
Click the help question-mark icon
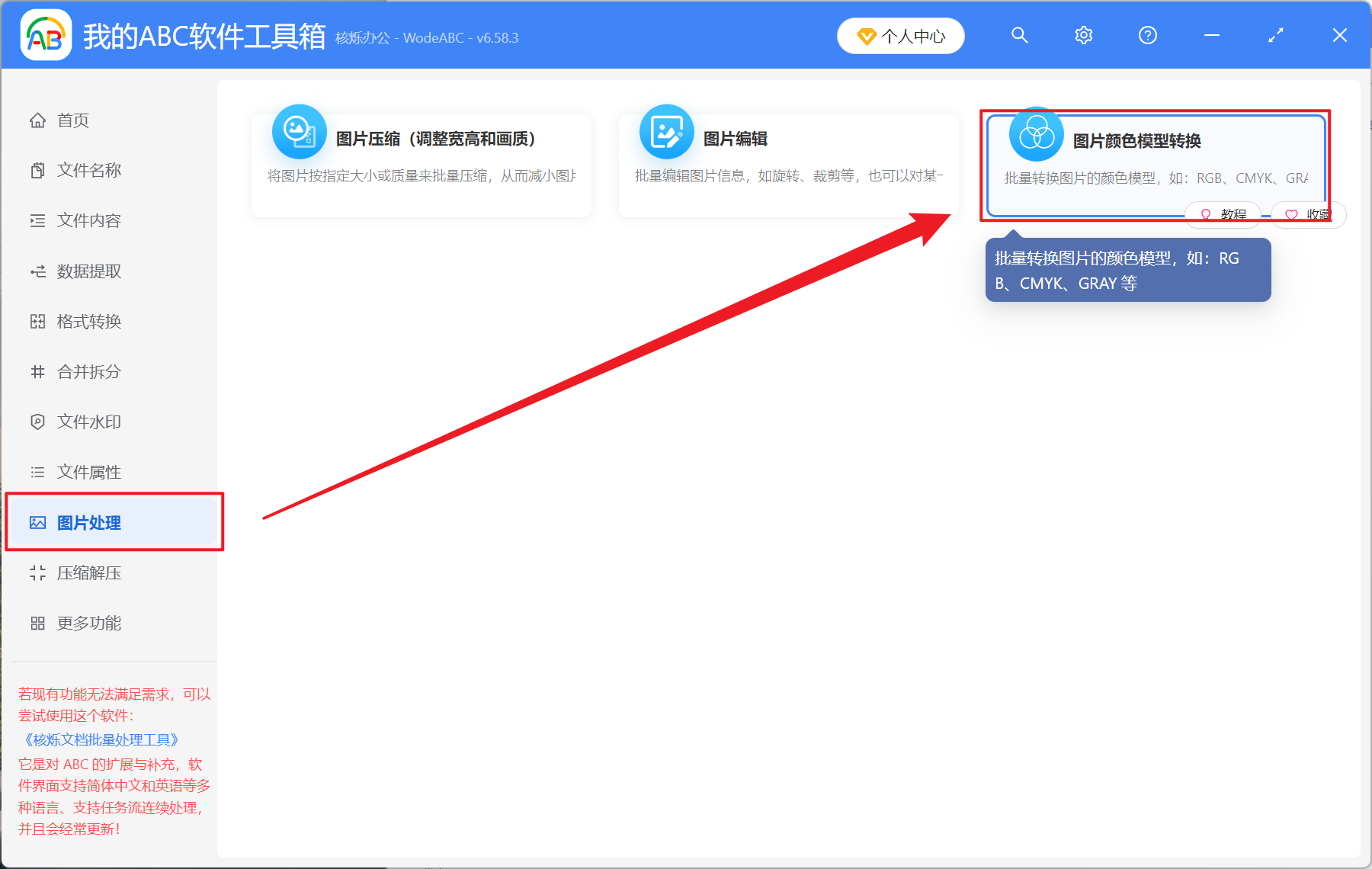tap(1147, 35)
